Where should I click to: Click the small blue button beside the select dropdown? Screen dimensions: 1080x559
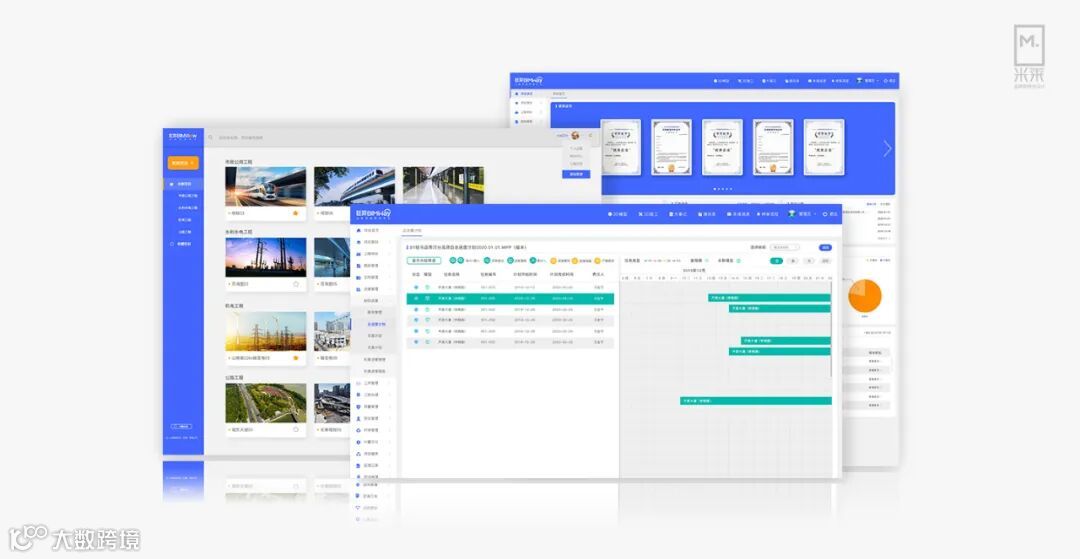coord(825,247)
